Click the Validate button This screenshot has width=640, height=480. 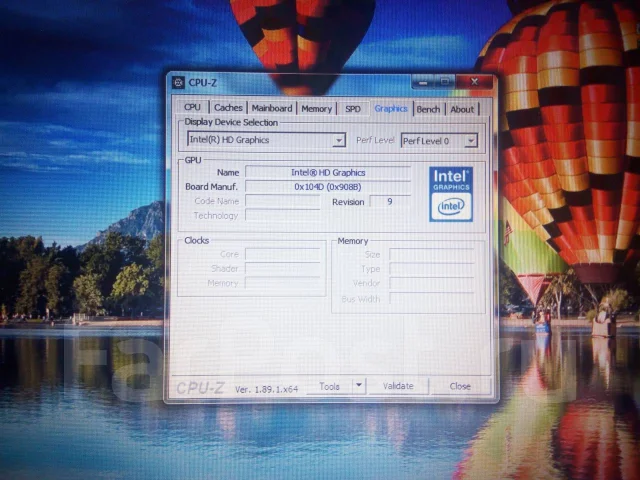pyautogui.click(x=398, y=386)
